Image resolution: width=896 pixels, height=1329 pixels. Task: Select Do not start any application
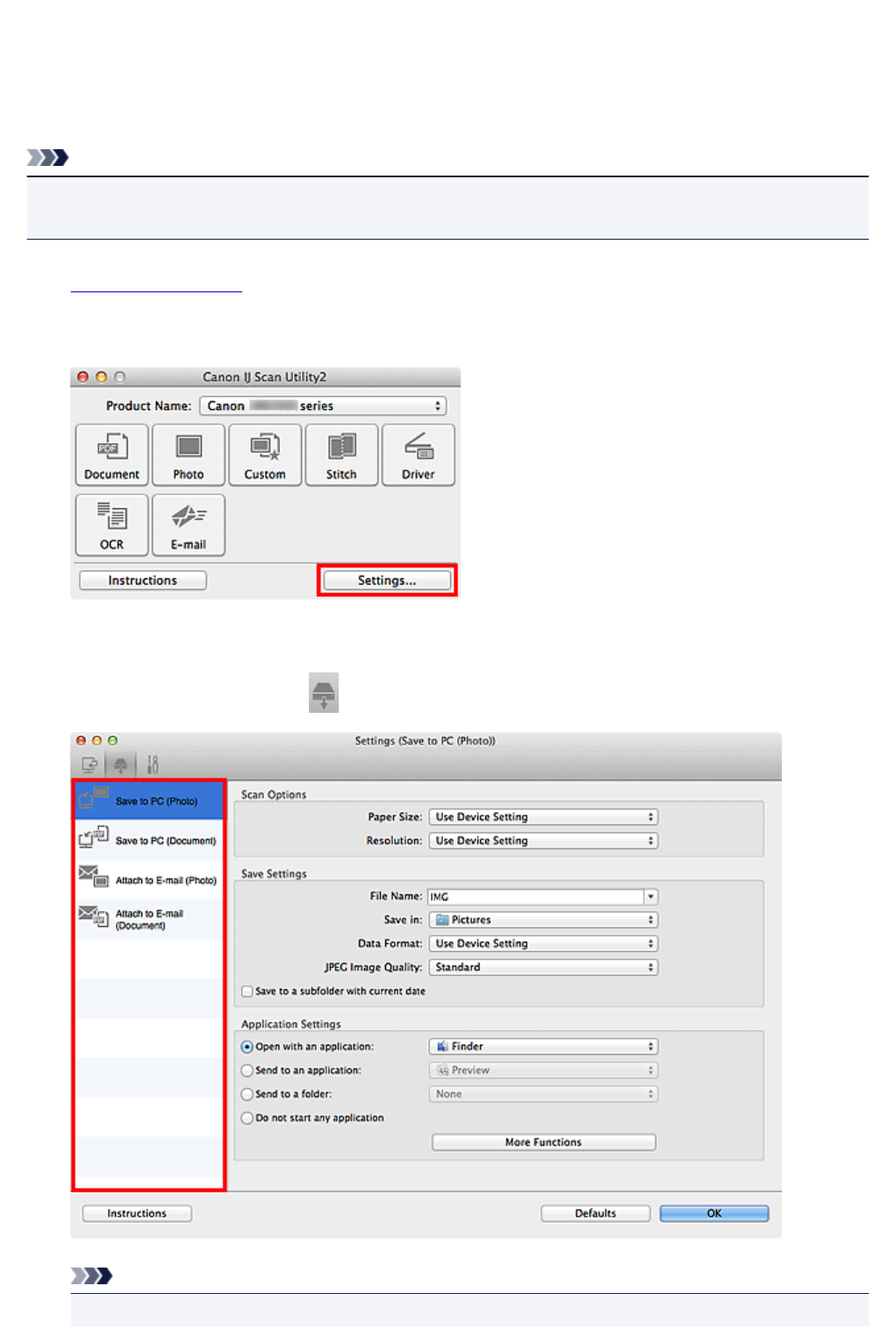pyautogui.click(x=247, y=1117)
